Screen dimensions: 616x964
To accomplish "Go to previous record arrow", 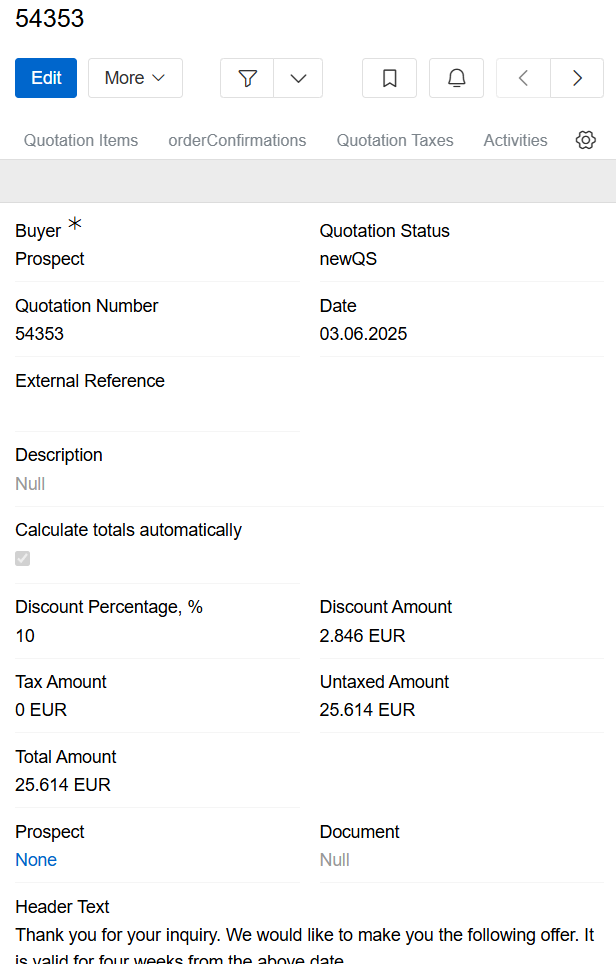I will [x=523, y=78].
